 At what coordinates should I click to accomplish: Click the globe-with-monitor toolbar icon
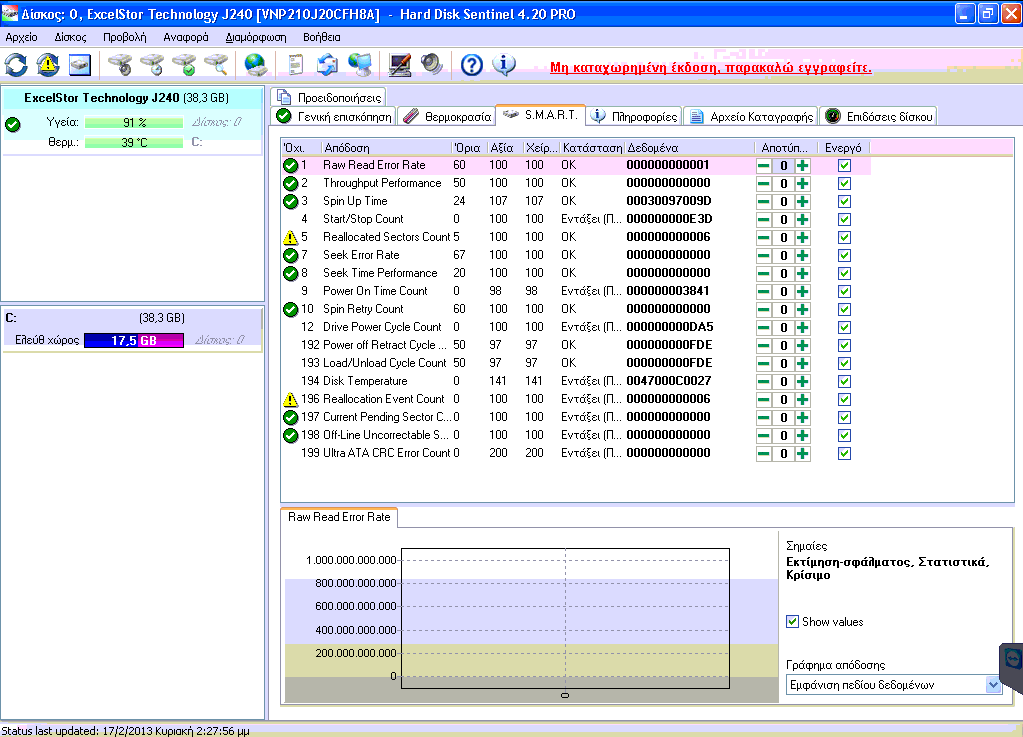pyautogui.click(x=359, y=65)
